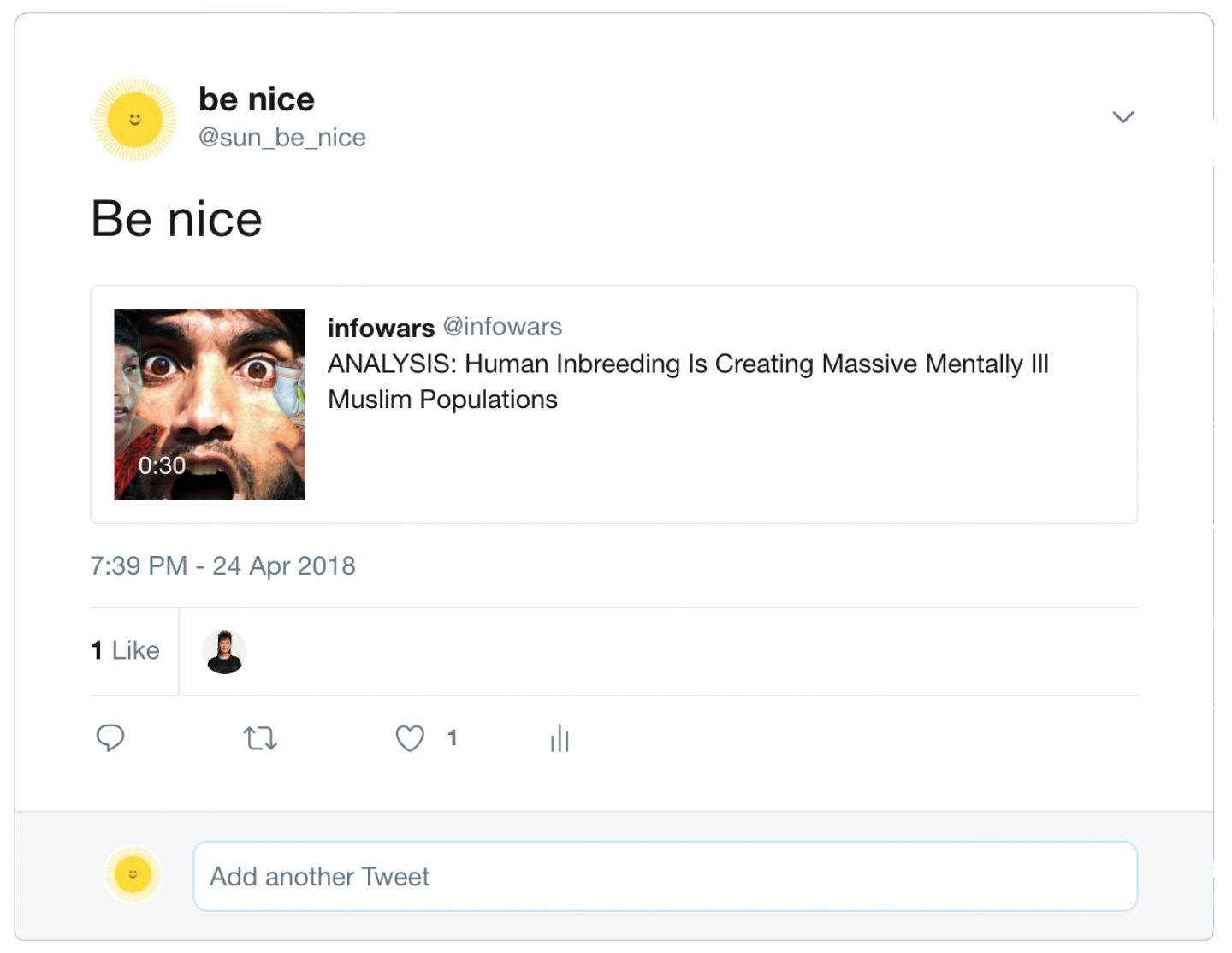Click the small sun avatar beside reply box
The width and height of the screenshot is (1232, 953).
click(133, 874)
